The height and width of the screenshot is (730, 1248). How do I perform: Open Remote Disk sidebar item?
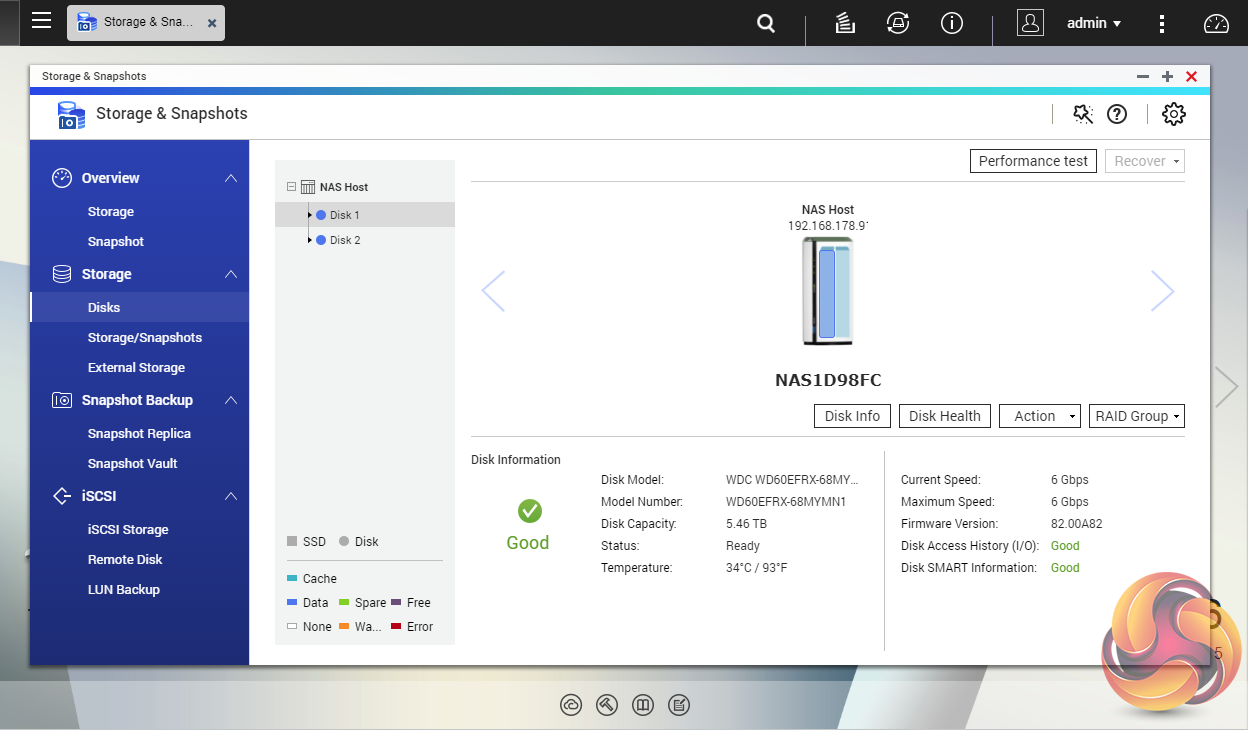[x=125, y=560]
